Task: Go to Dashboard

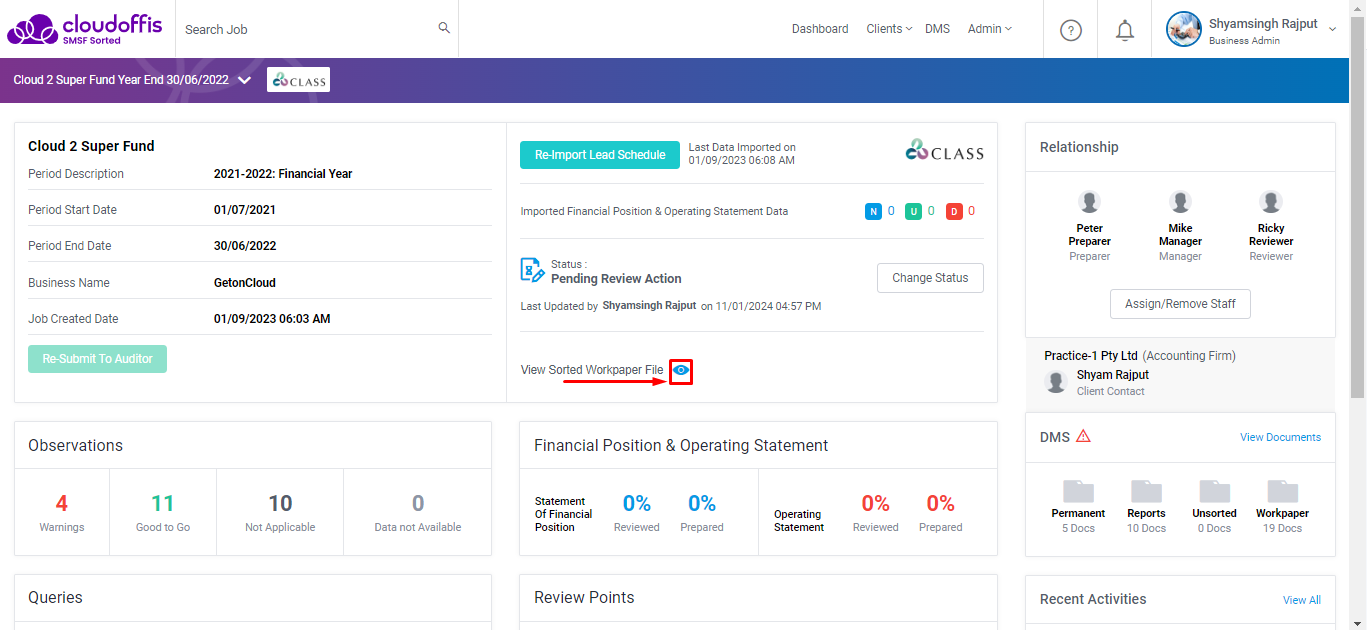Action: [x=820, y=29]
